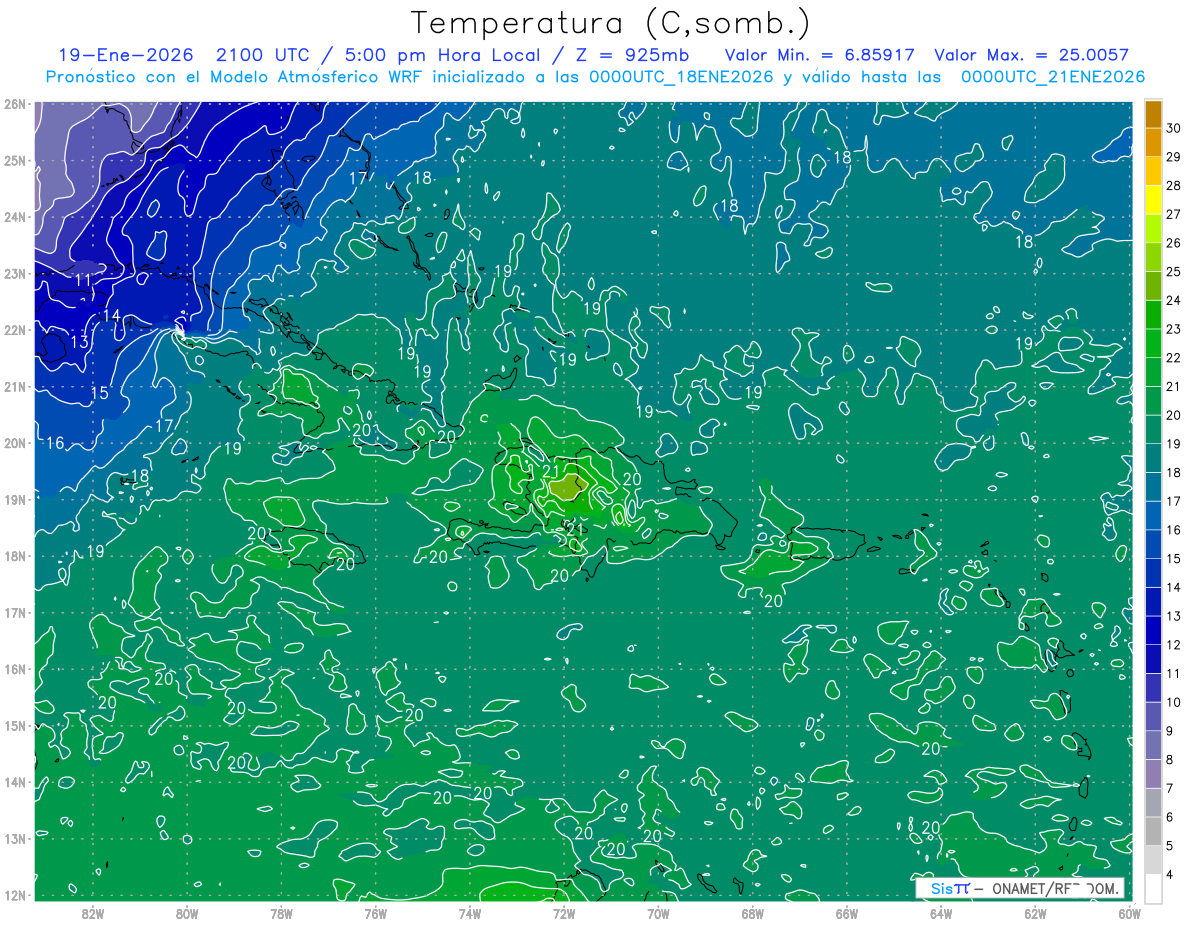Click the "64W" longitude axis label

941,913
